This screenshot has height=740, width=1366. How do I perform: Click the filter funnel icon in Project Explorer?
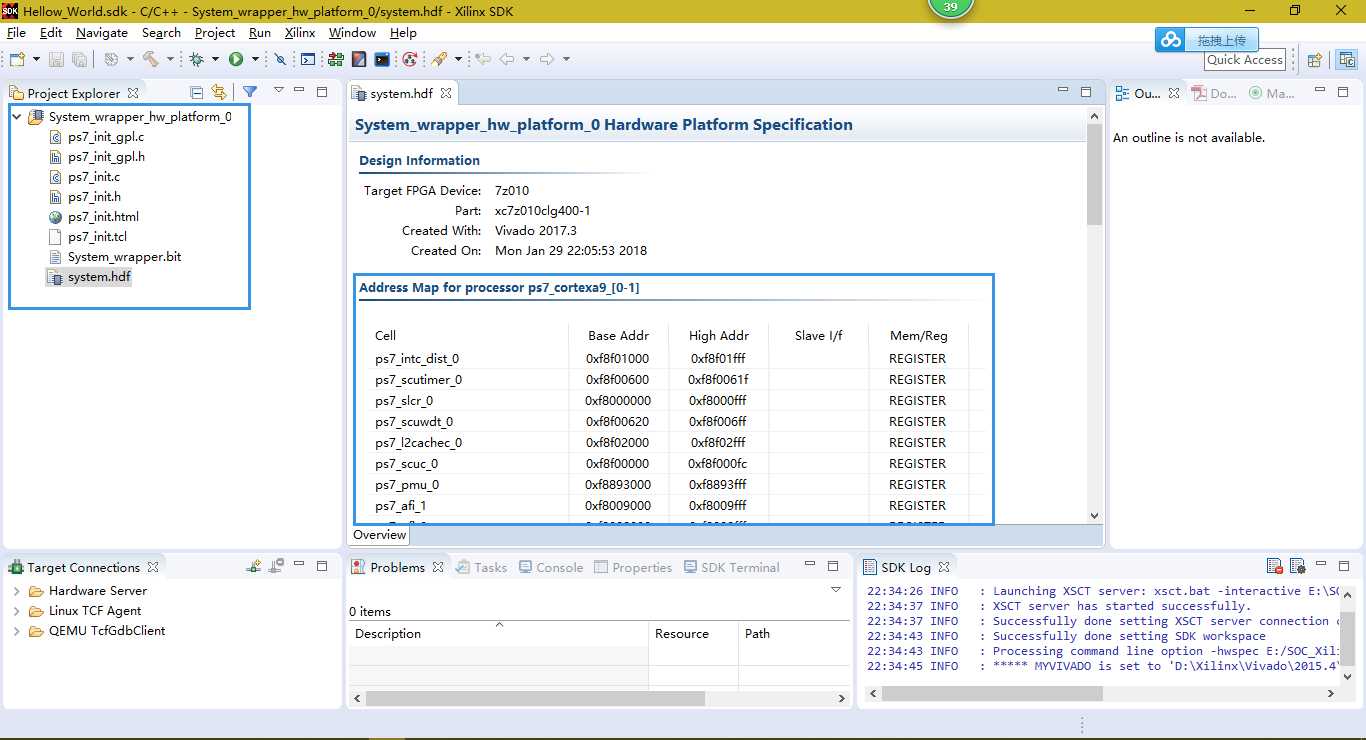(x=250, y=92)
